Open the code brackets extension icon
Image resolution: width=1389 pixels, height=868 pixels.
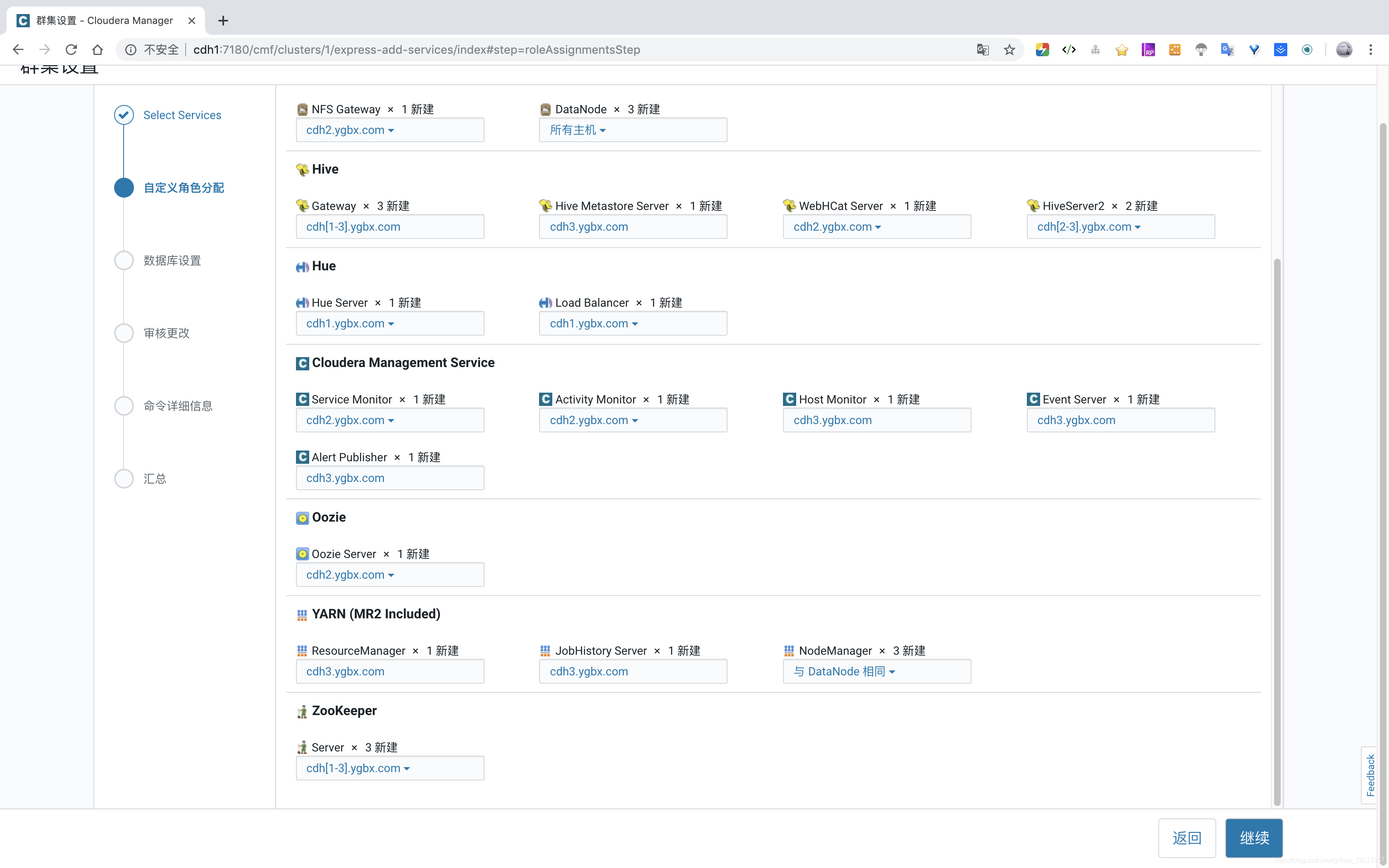pos(1069,50)
